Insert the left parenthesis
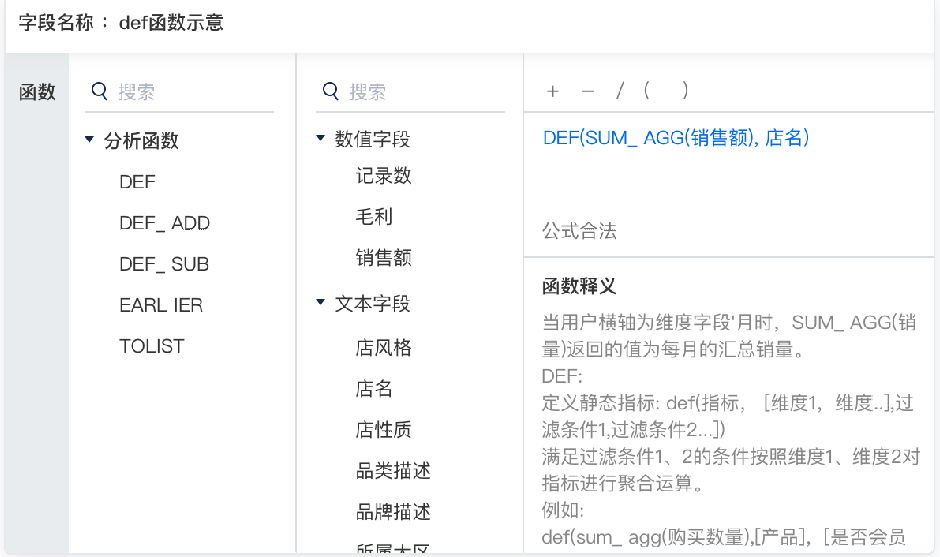Viewport: 940px width, 557px height. pyautogui.click(x=647, y=91)
